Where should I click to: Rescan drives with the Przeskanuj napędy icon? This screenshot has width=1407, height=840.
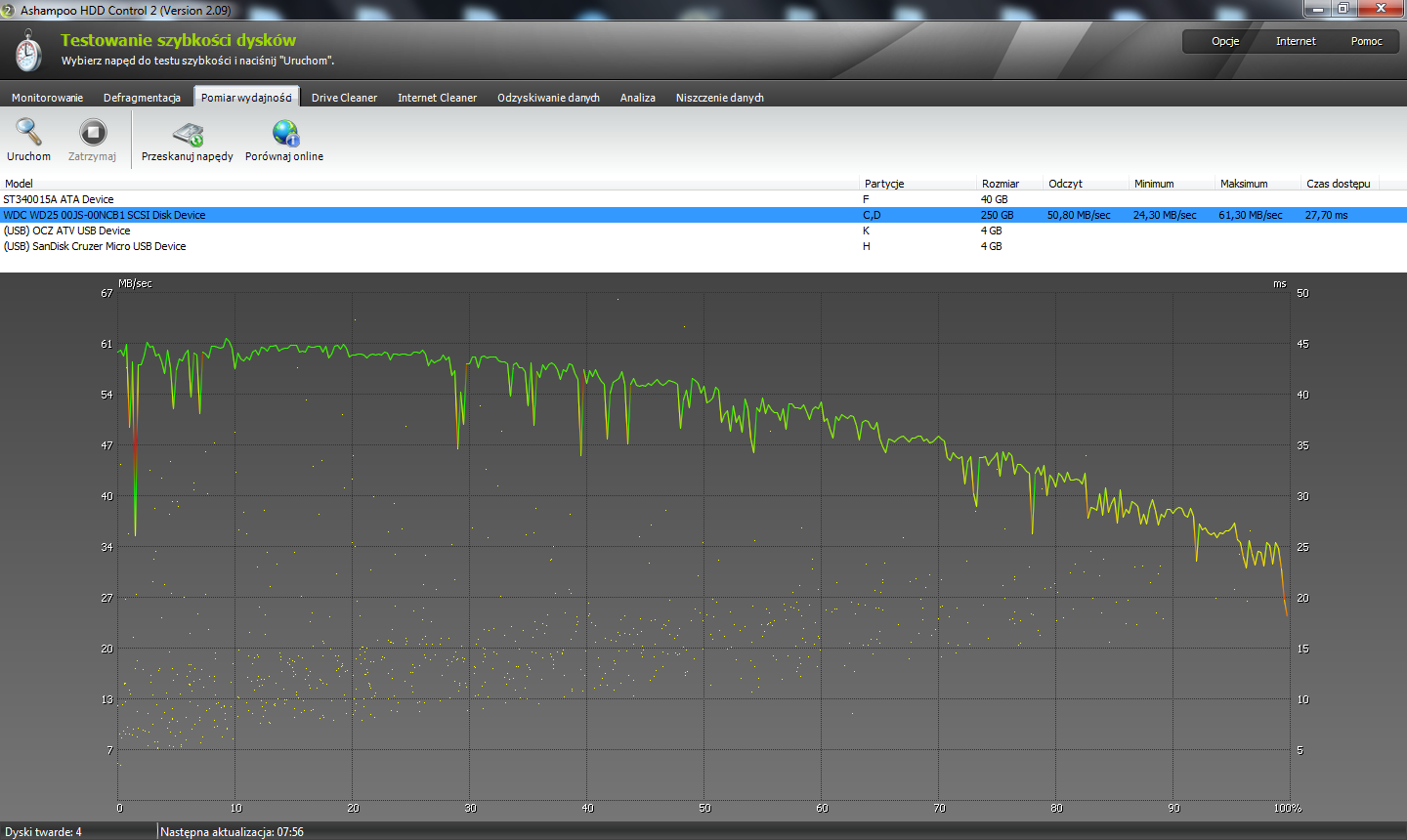(x=188, y=133)
